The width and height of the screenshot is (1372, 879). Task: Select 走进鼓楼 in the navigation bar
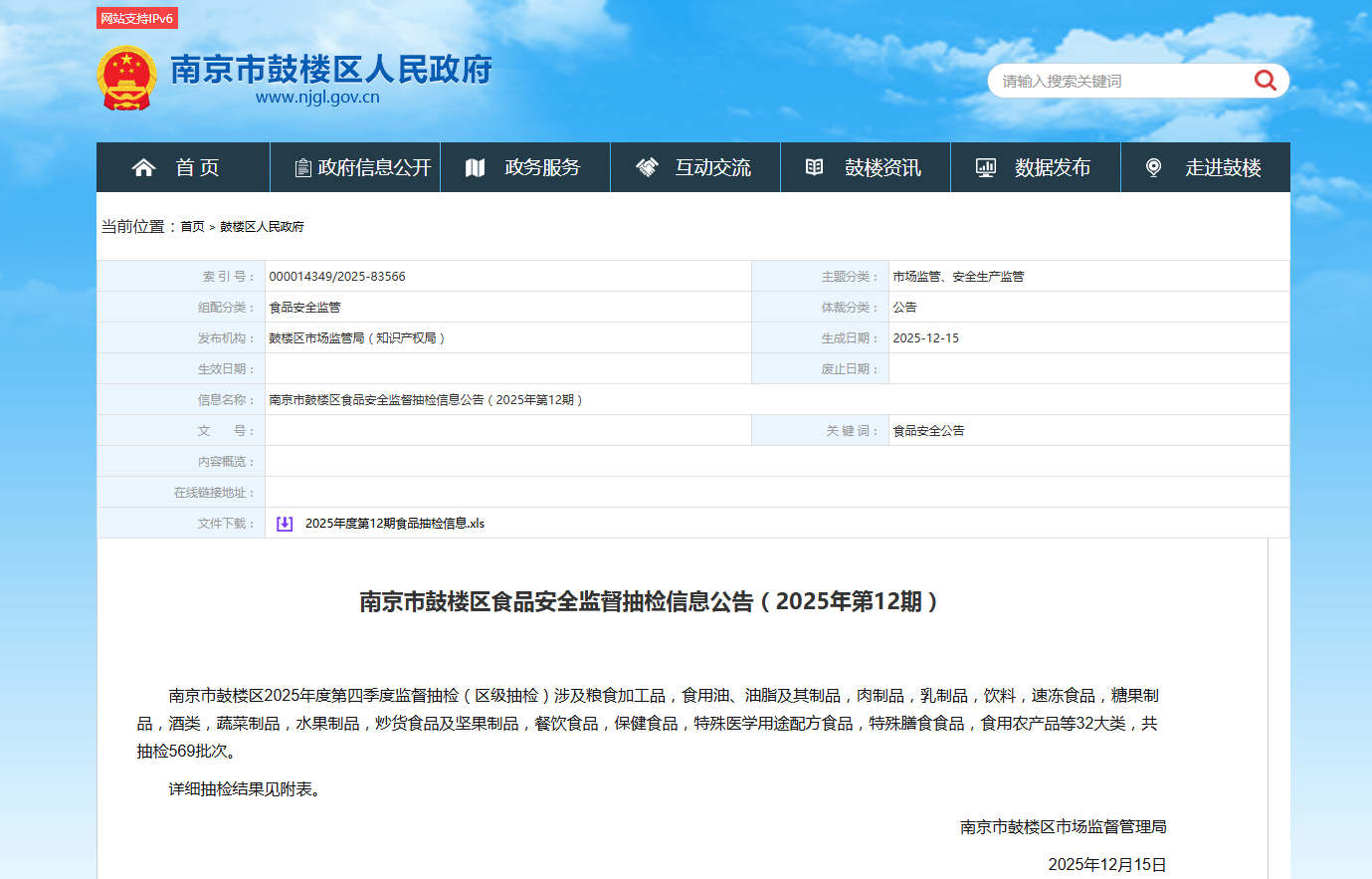click(x=1223, y=167)
